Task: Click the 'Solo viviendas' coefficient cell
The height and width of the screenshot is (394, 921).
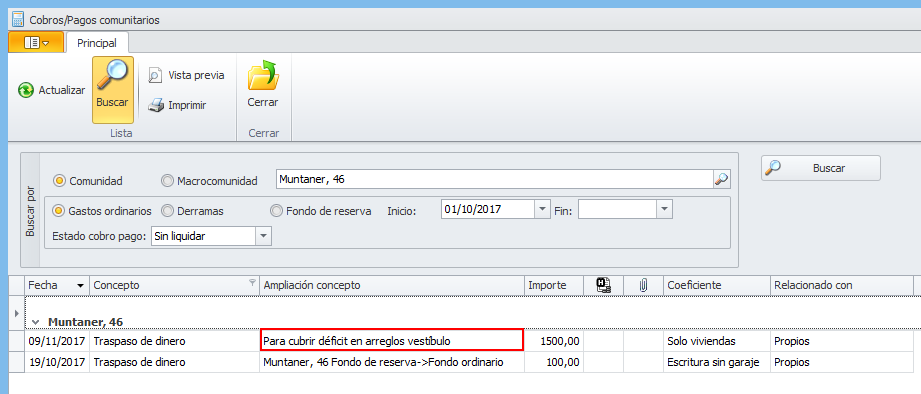Action: [717, 341]
